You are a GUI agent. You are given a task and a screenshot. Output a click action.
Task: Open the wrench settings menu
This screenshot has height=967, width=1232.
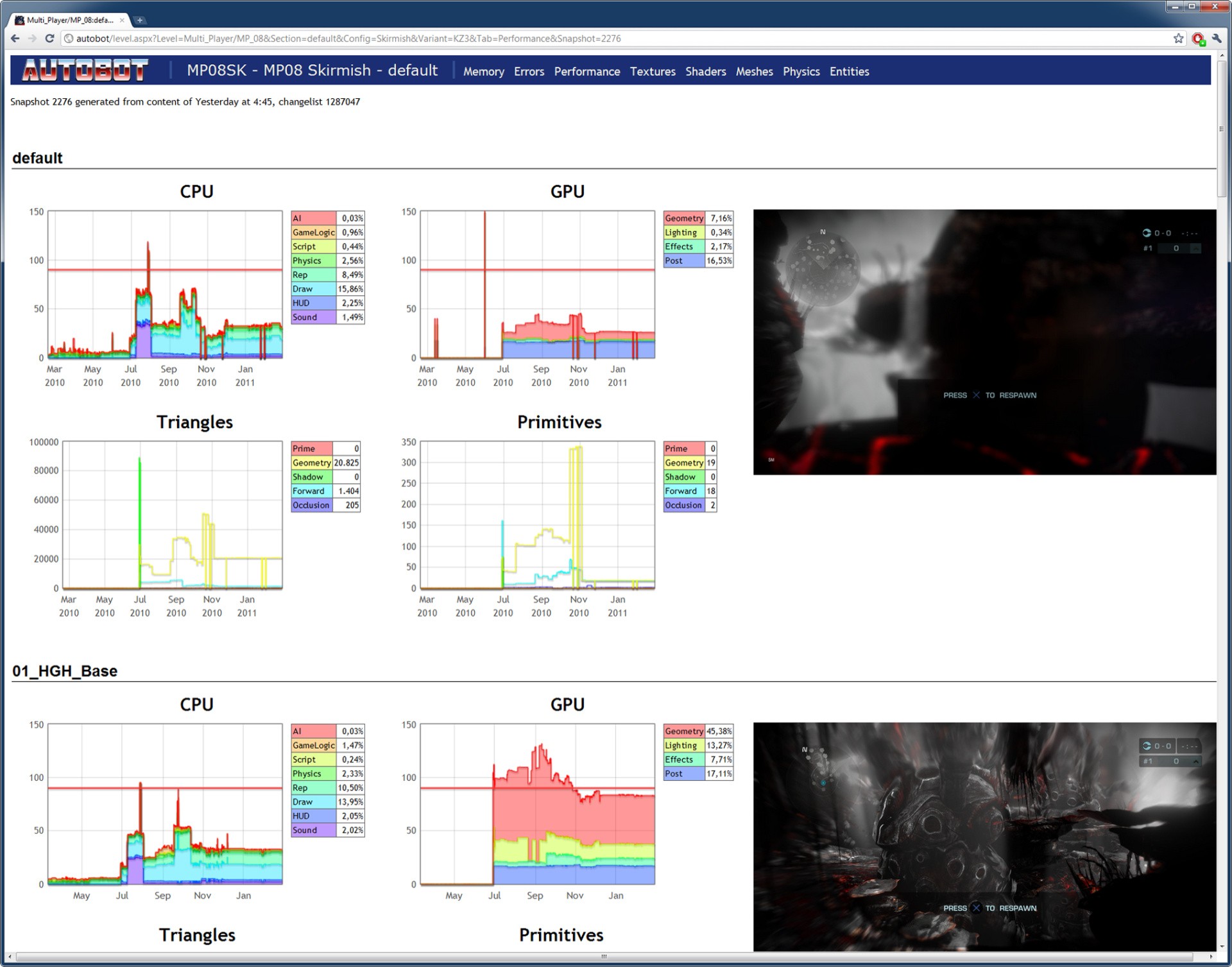1217,39
